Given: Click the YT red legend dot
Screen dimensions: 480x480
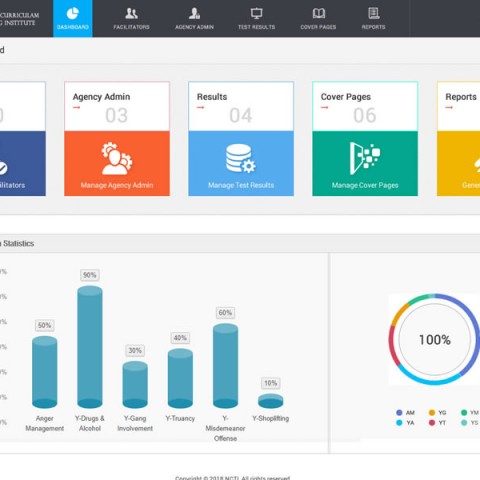Looking at the screenshot, I should (x=432, y=423).
